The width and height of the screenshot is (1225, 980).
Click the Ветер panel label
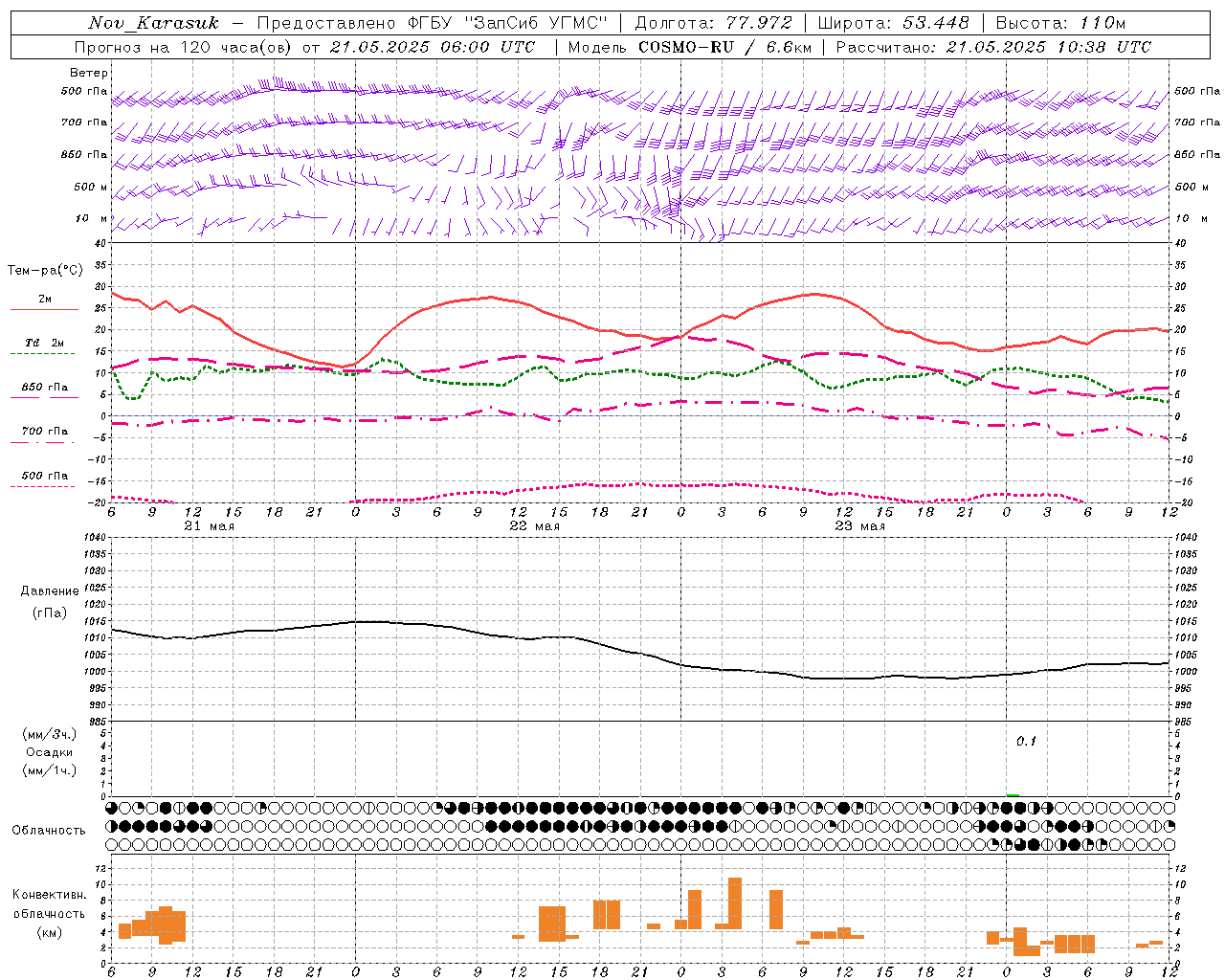click(89, 73)
